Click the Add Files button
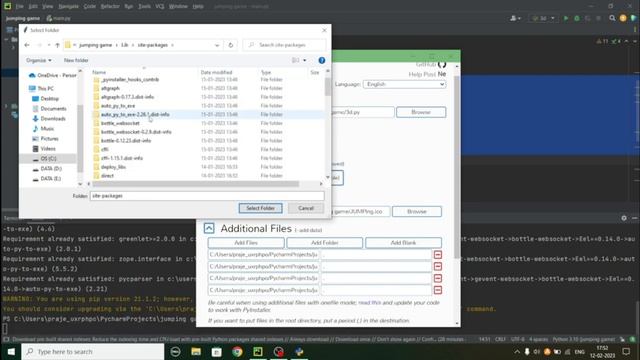The image size is (640, 360). coord(246,243)
